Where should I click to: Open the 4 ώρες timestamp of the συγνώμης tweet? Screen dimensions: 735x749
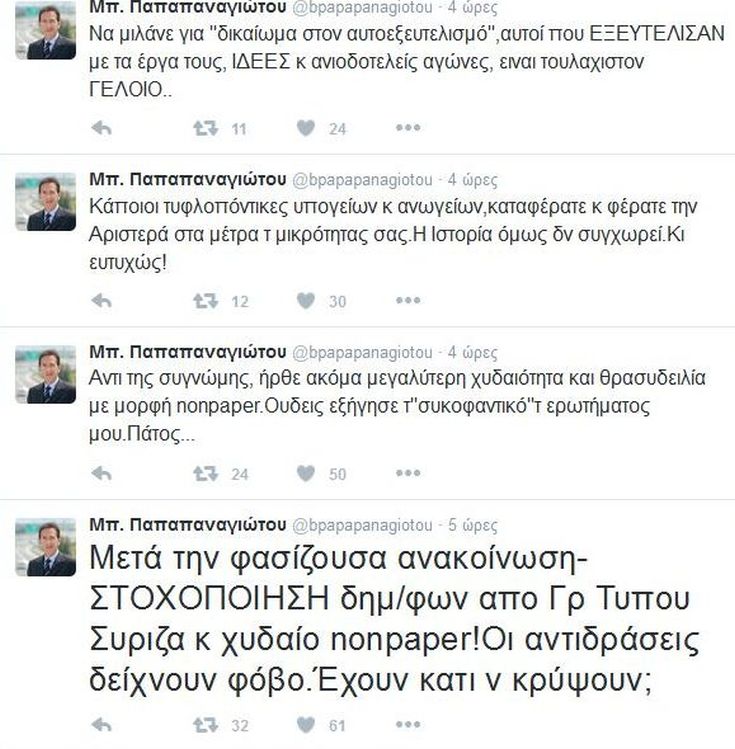tap(472, 353)
